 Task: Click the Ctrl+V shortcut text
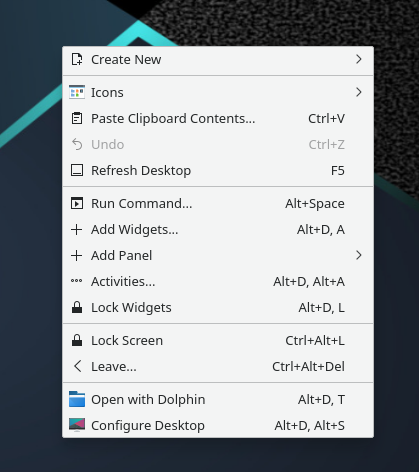tap(326, 118)
